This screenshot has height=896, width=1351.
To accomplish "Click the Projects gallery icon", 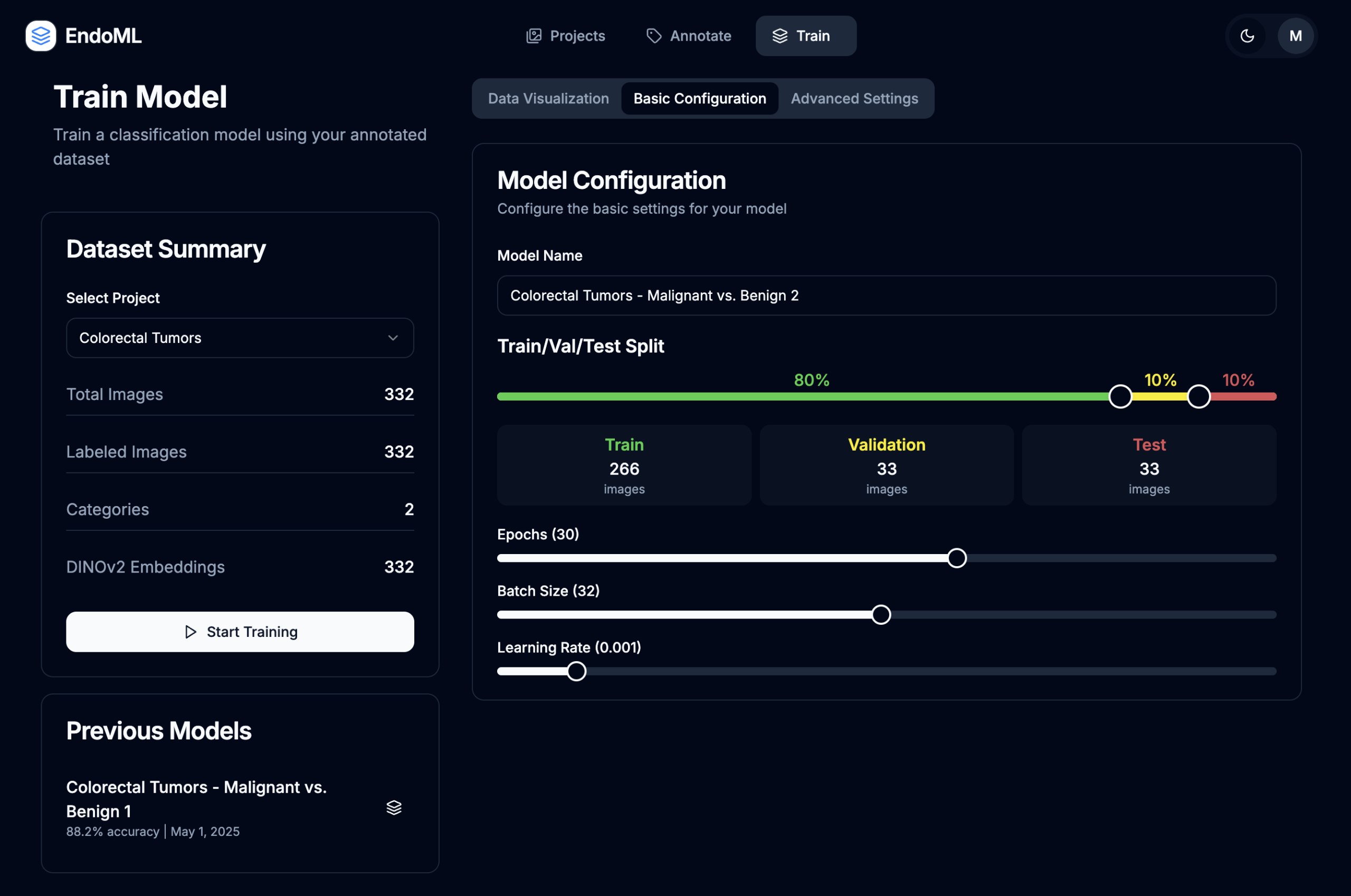I will [x=533, y=36].
